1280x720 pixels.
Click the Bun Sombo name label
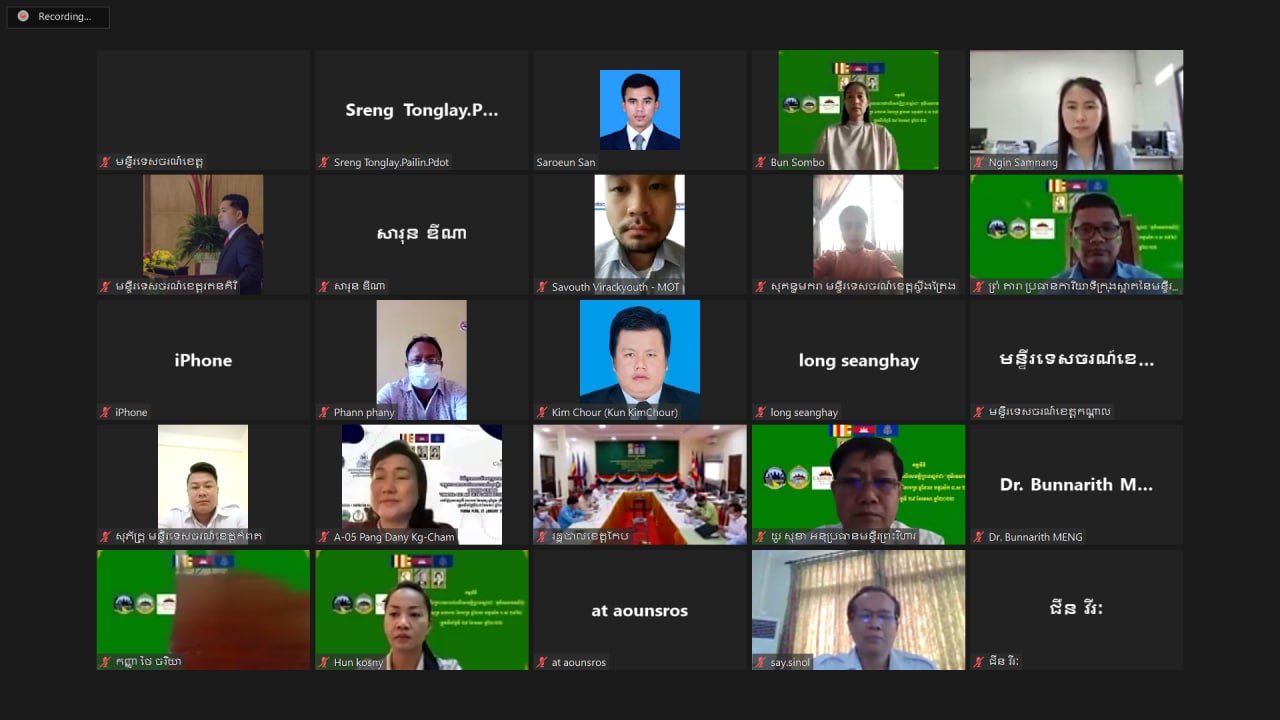pos(797,162)
